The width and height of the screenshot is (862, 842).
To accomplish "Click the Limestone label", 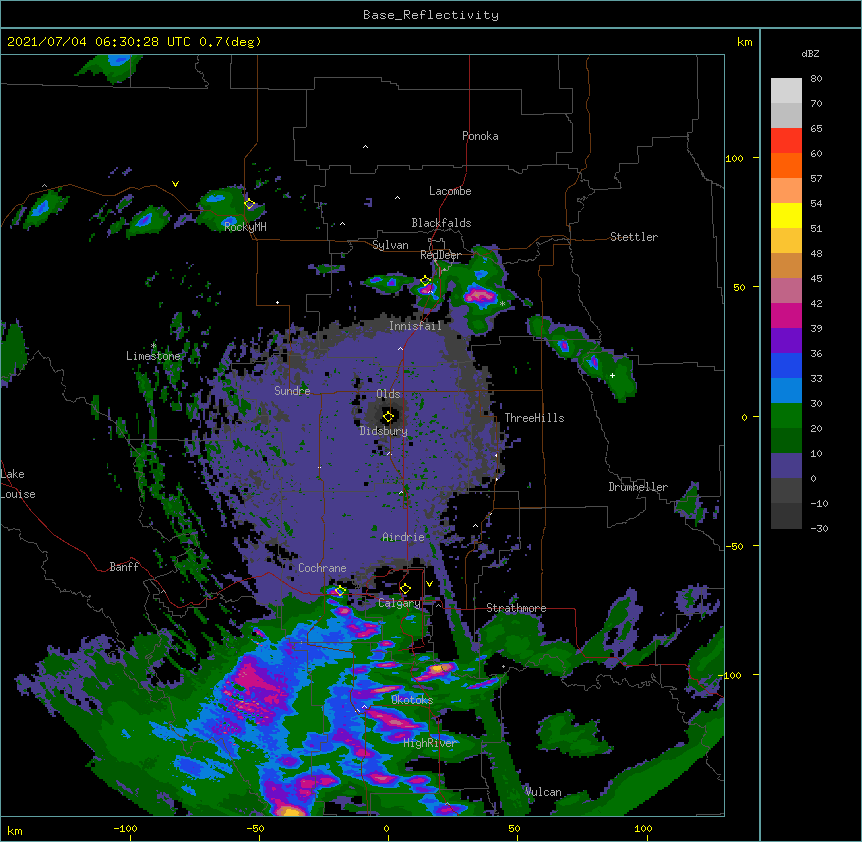I will click(153, 356).
